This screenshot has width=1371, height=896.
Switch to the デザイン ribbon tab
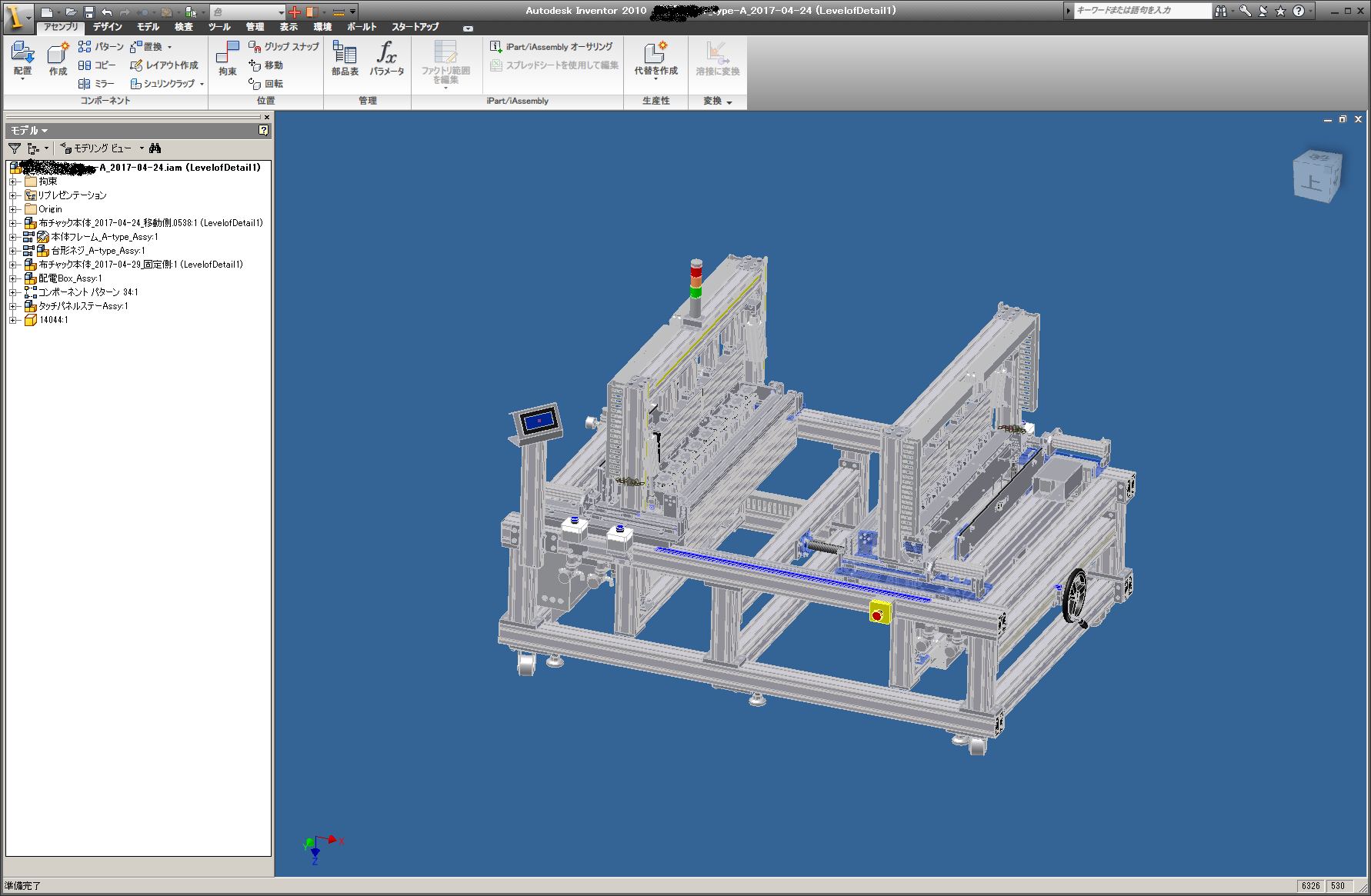[108, 27]
